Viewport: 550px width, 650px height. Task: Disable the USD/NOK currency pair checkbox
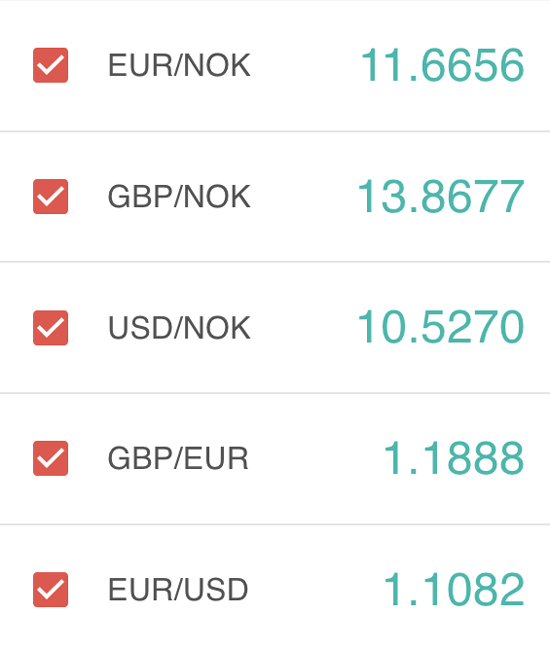pyautogui.click(x=51, y=327)
